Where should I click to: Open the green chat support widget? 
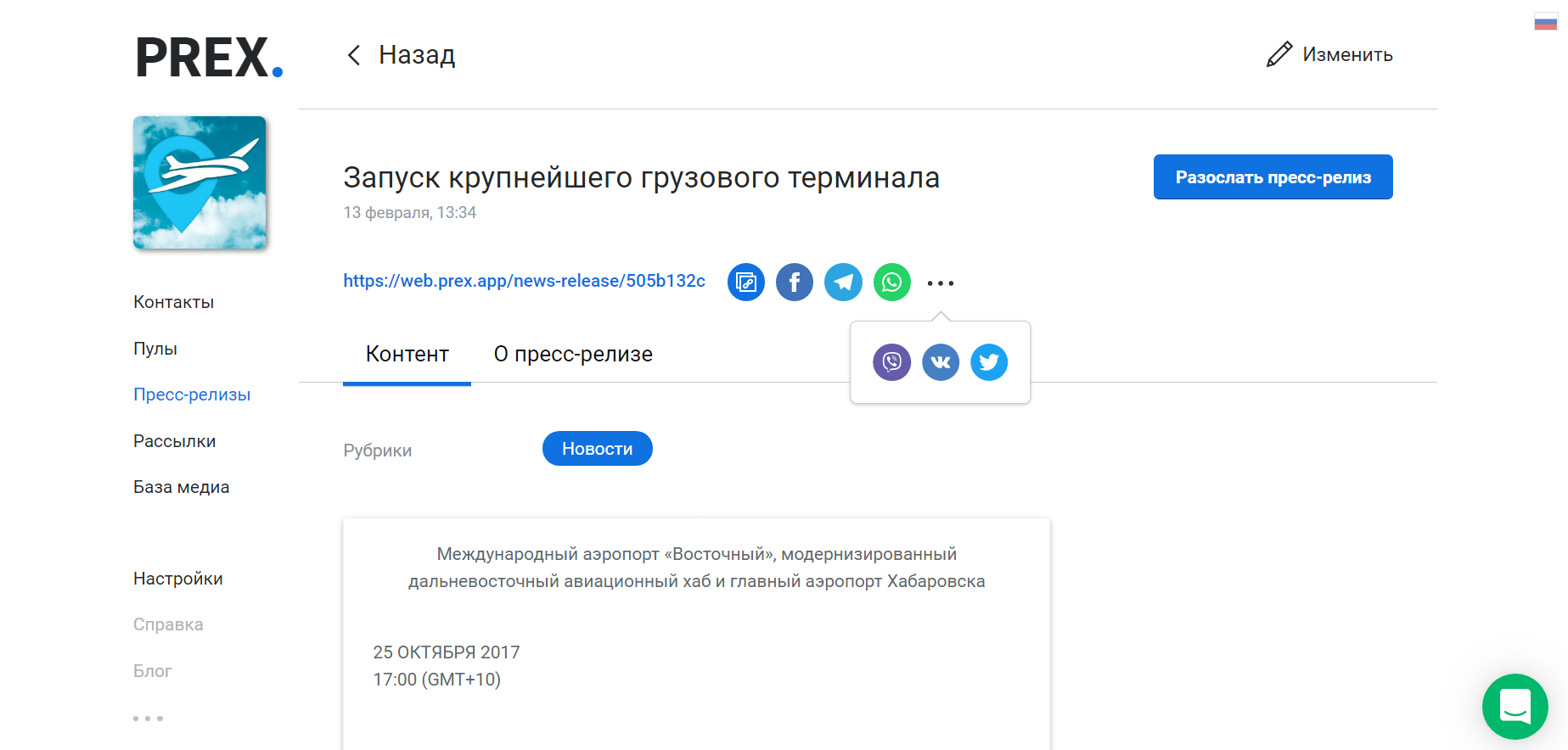1515,706
